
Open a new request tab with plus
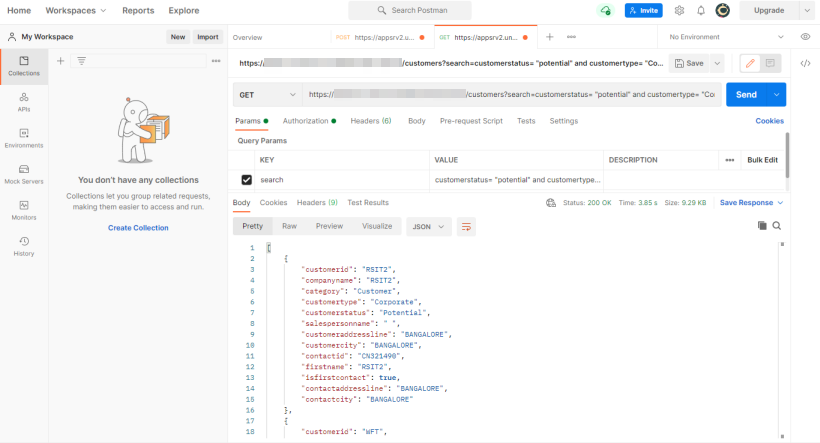coord(550,37)
